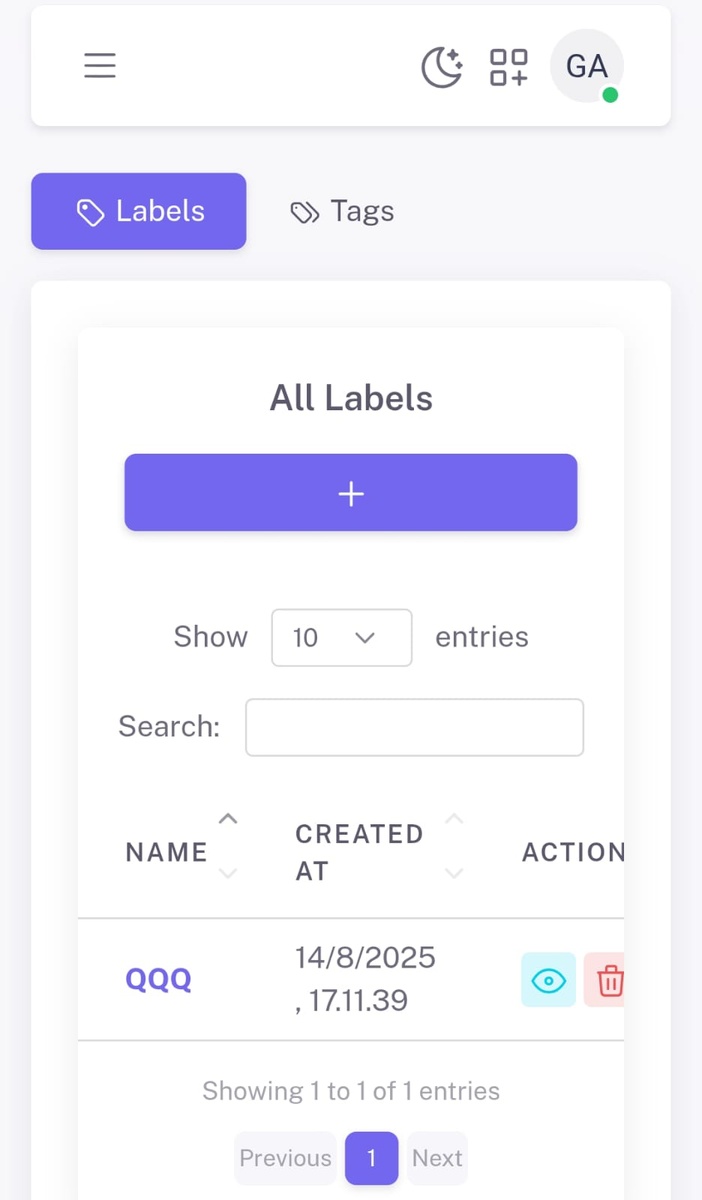702x1200 pixels.
Task: Toggle dark mode moon icon
Action: 441,67
